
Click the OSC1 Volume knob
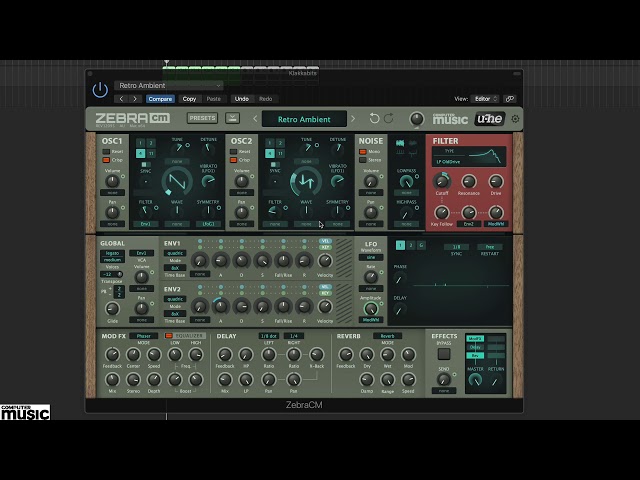[112, 181]
